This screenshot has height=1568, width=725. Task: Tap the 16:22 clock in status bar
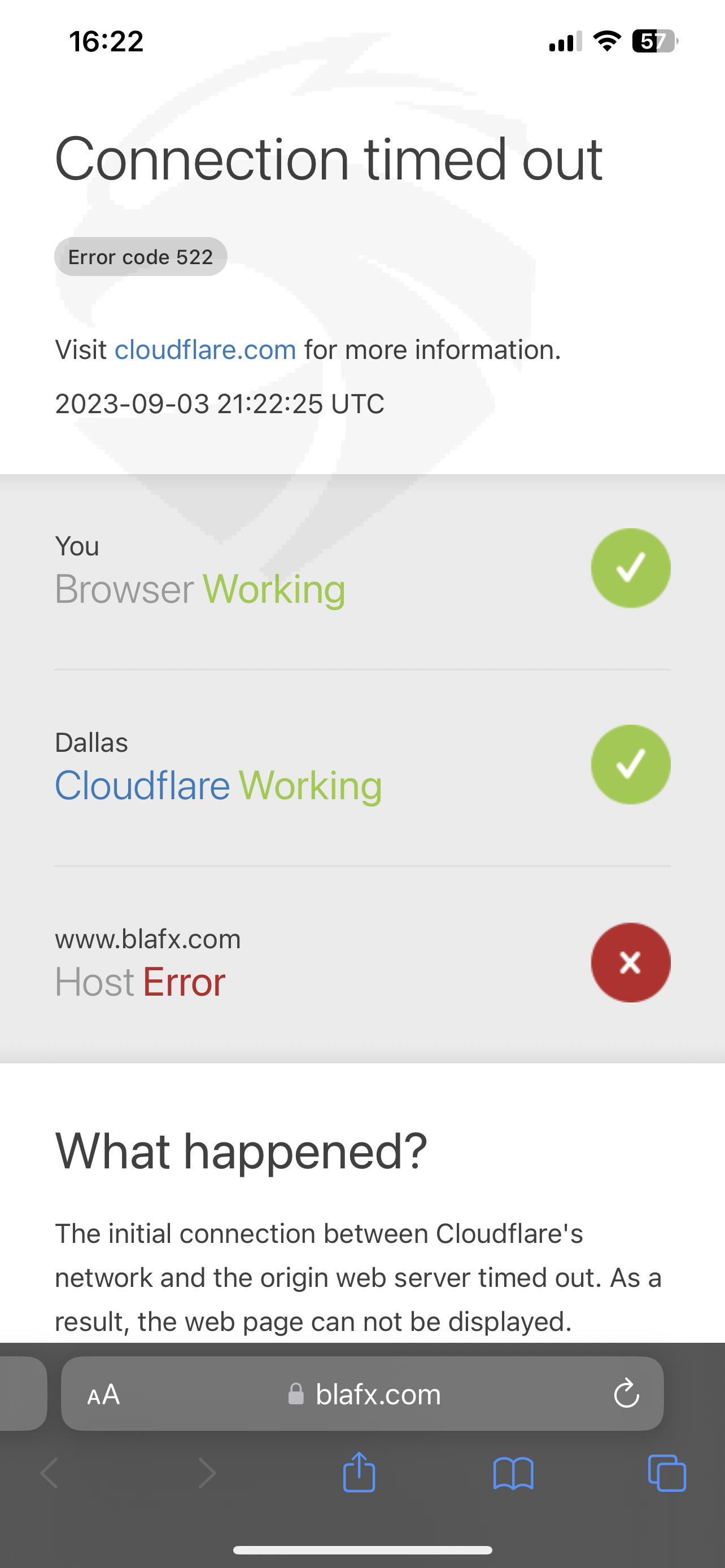(106, 41)
